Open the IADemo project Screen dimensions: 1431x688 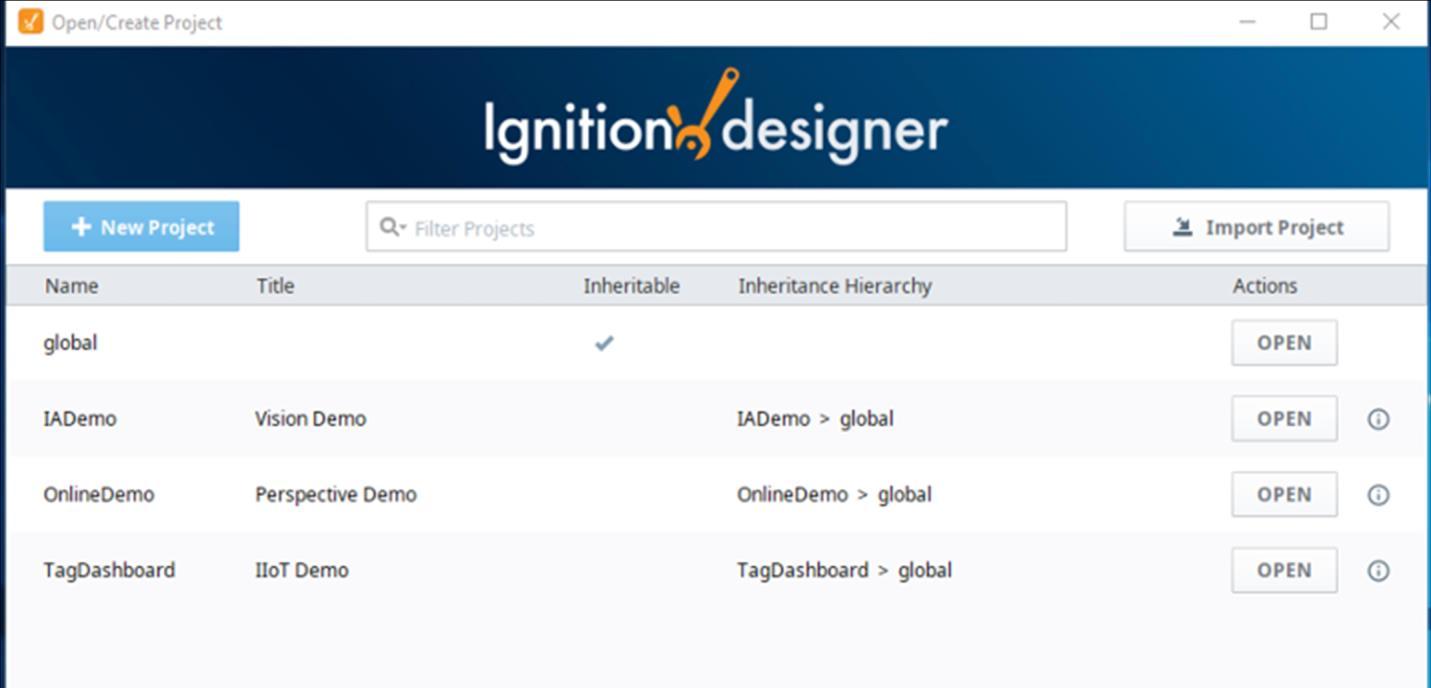1284,419
